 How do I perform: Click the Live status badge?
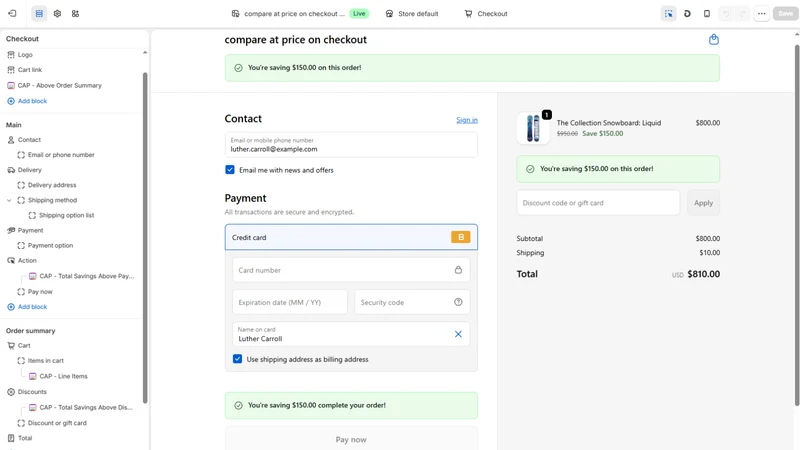(x=359, y=14)
